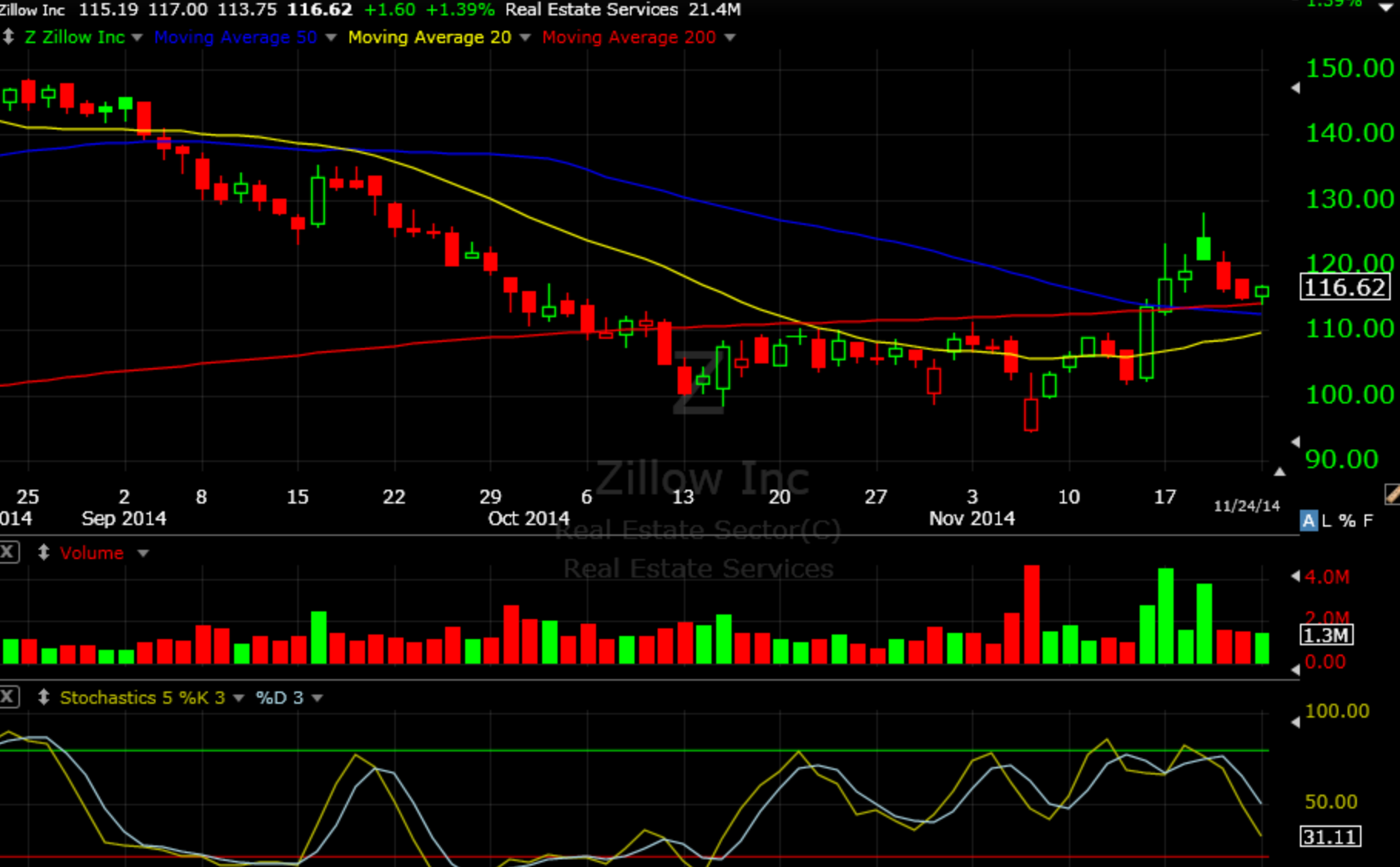Open the Z Zillow Inc series dropdown arrow

tap(137, 38)
